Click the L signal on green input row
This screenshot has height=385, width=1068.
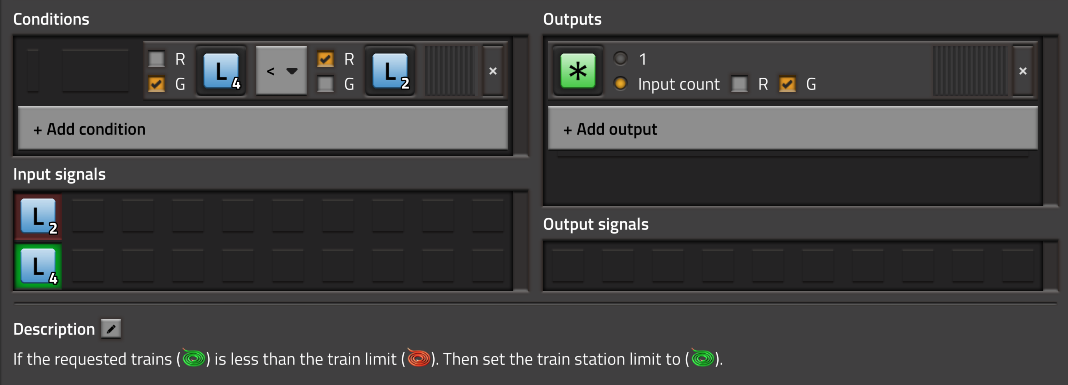click(x=37, y=266)
